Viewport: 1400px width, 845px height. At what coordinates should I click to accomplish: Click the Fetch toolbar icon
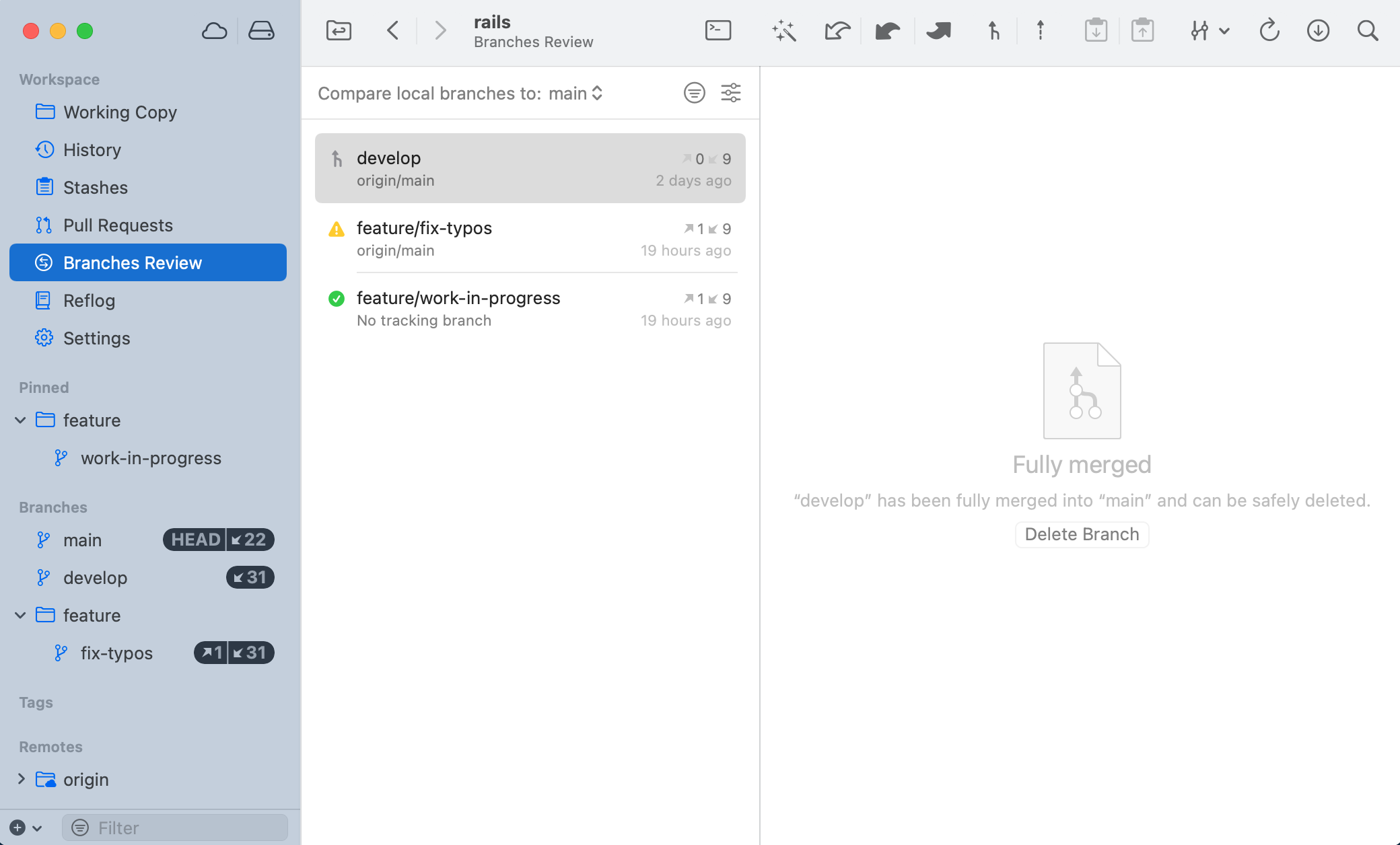837,30
